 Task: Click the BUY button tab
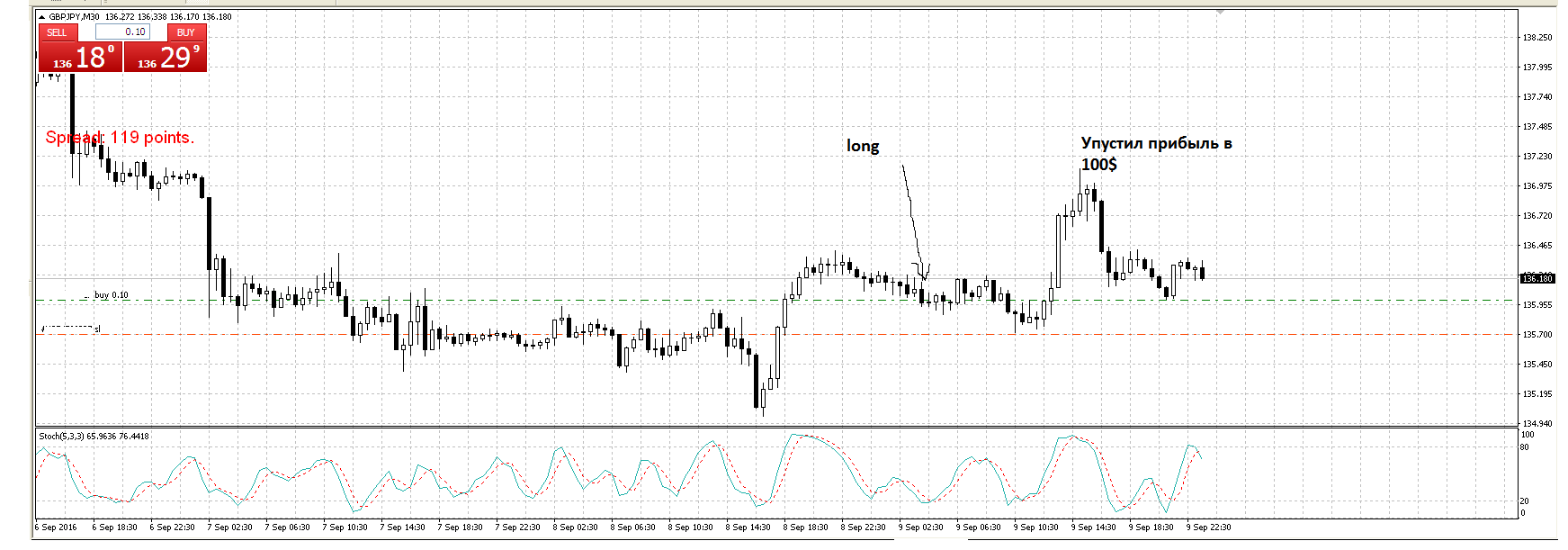pos(186,32)
